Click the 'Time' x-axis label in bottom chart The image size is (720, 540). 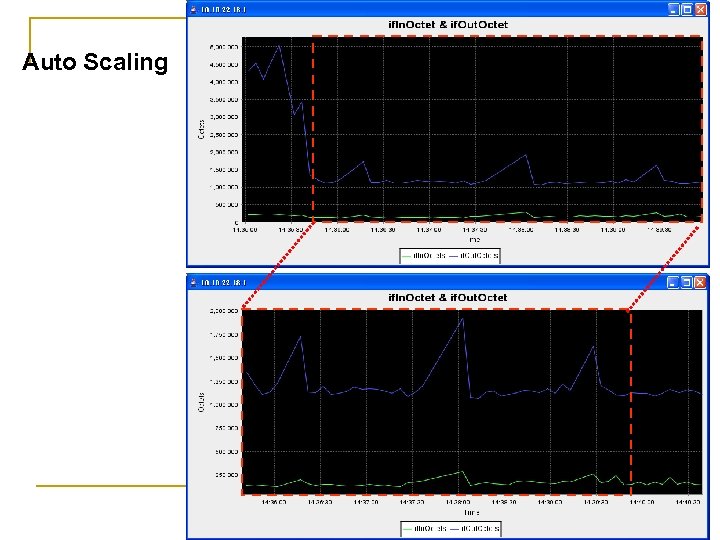click(472, 512)
